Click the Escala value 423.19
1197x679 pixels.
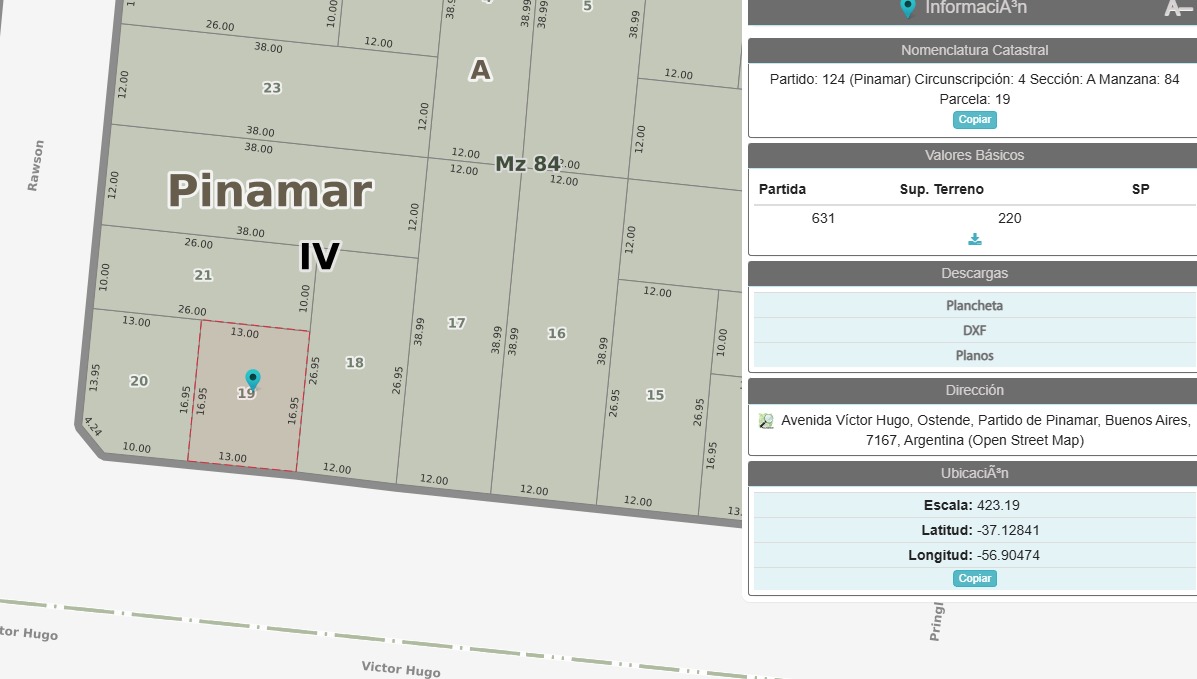[x=999, y=506]
